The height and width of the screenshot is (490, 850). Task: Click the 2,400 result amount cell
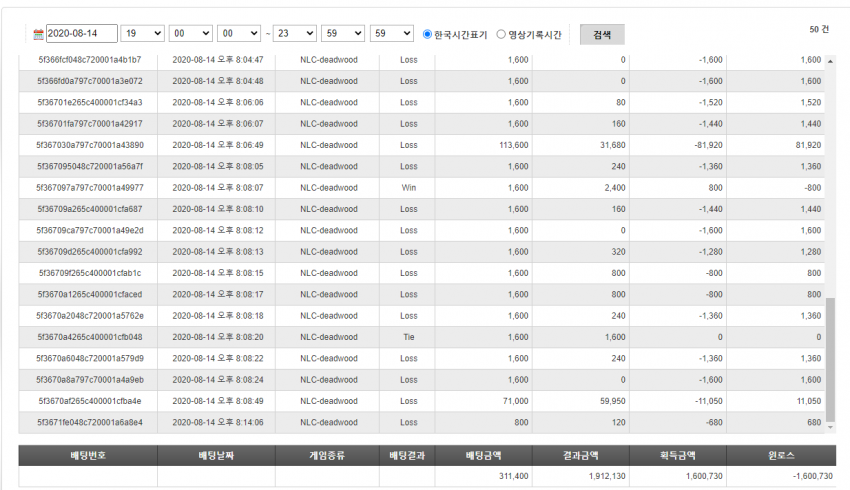pyautogui.click(x=615, y=188)
